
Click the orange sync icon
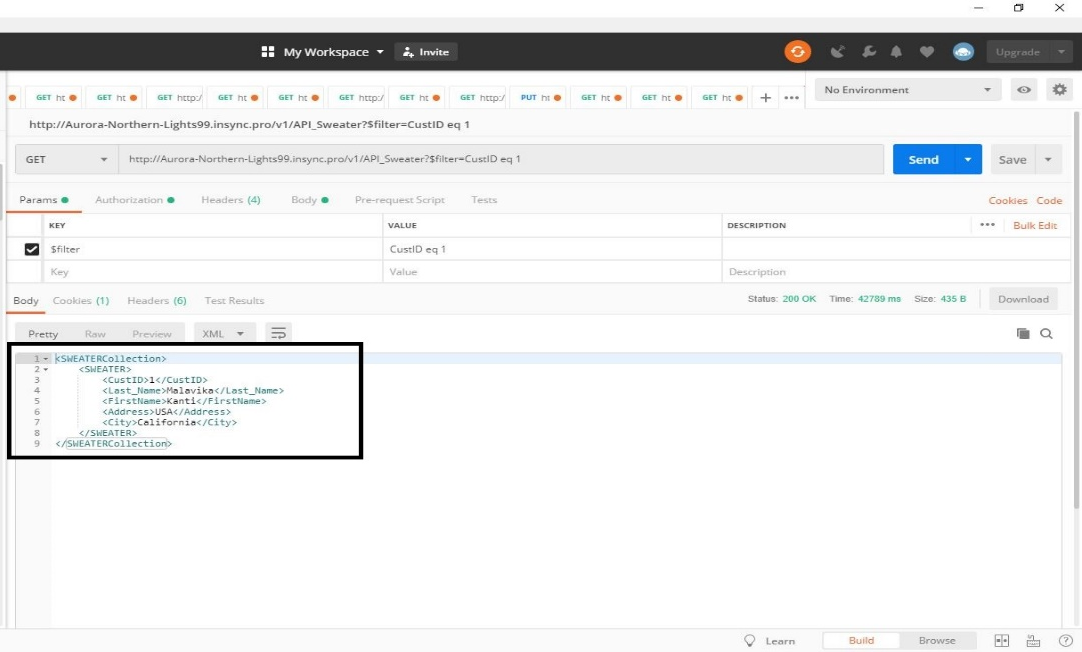pos(797,52)
